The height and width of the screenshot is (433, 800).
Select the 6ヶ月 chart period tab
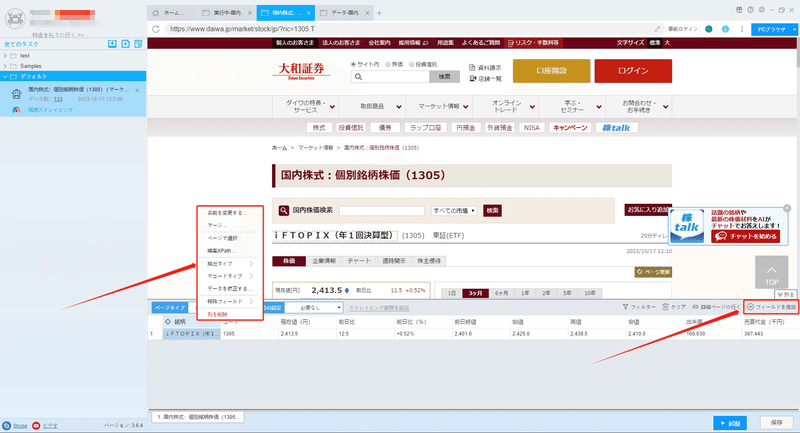(501, 293)
